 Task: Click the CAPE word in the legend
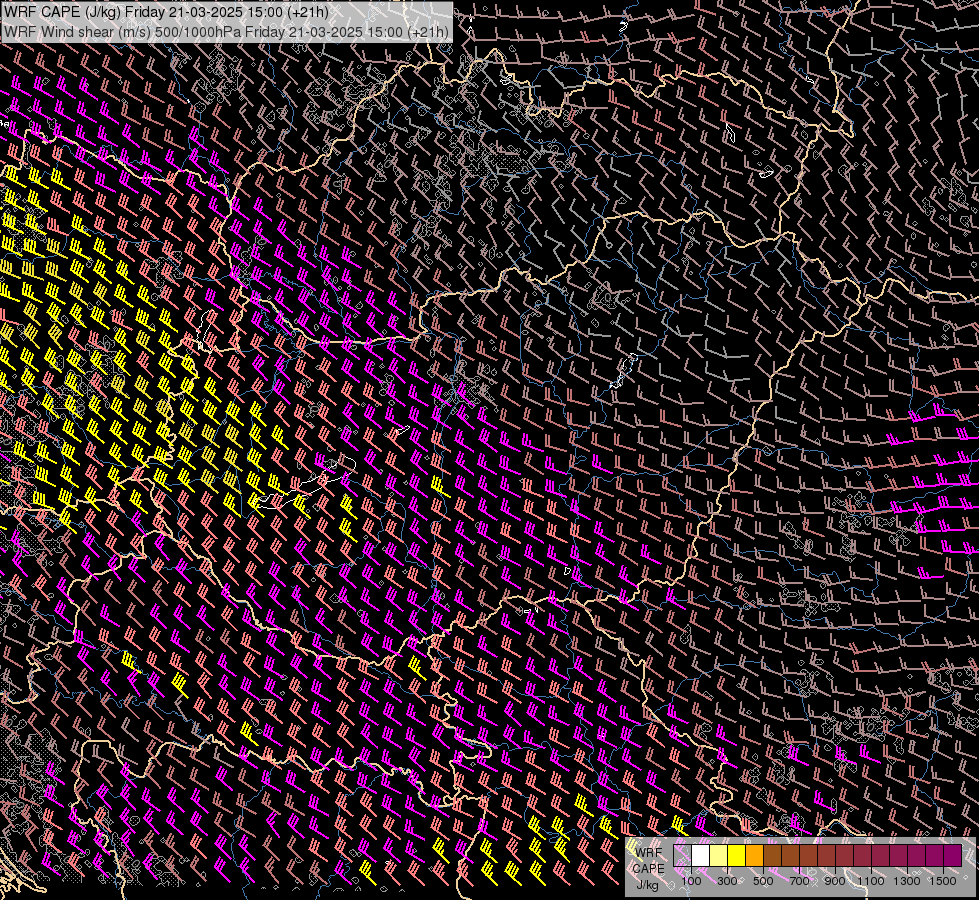coord(648,869)
